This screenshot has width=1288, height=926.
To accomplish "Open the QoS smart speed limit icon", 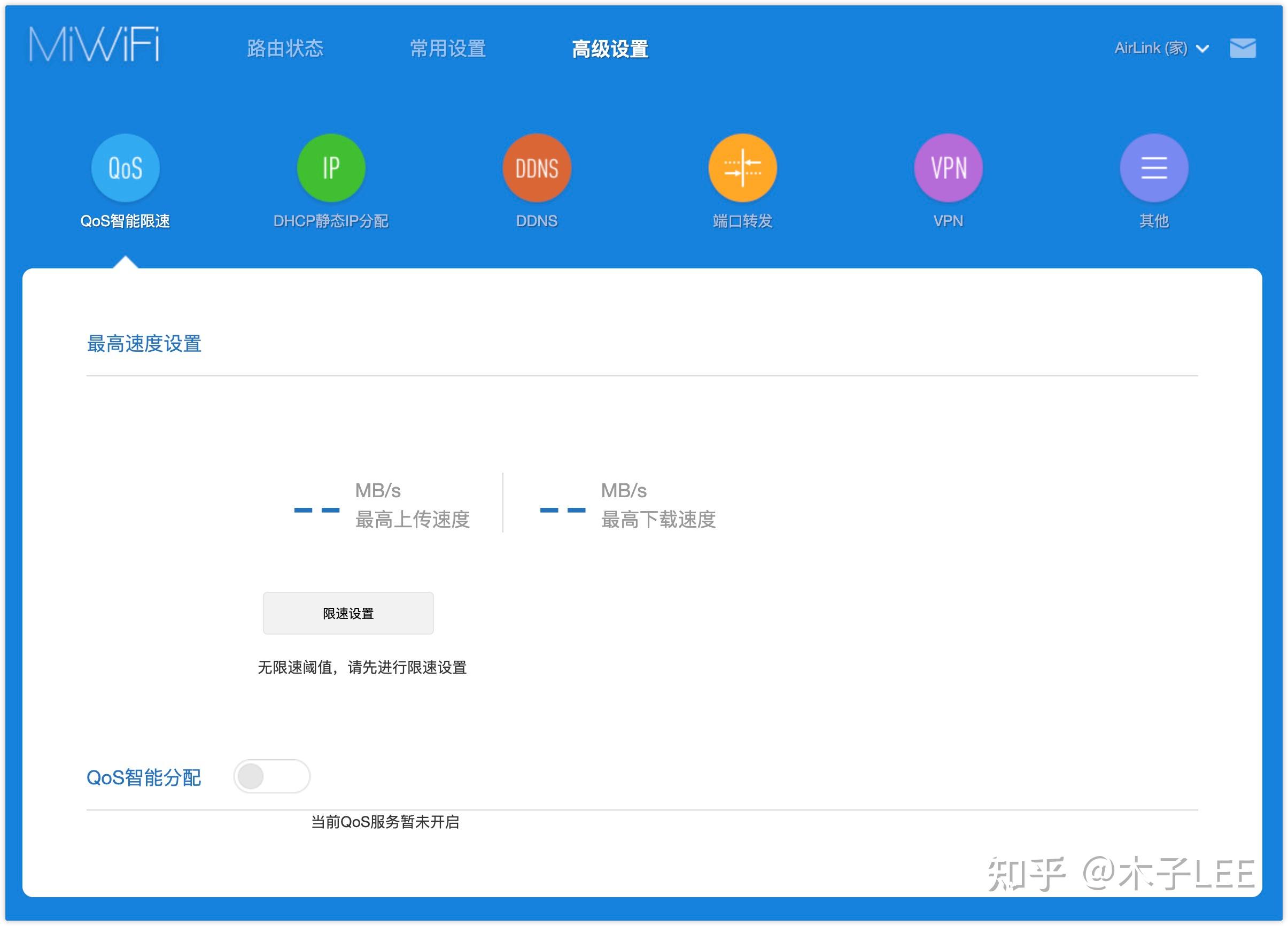I will point(125,168).
